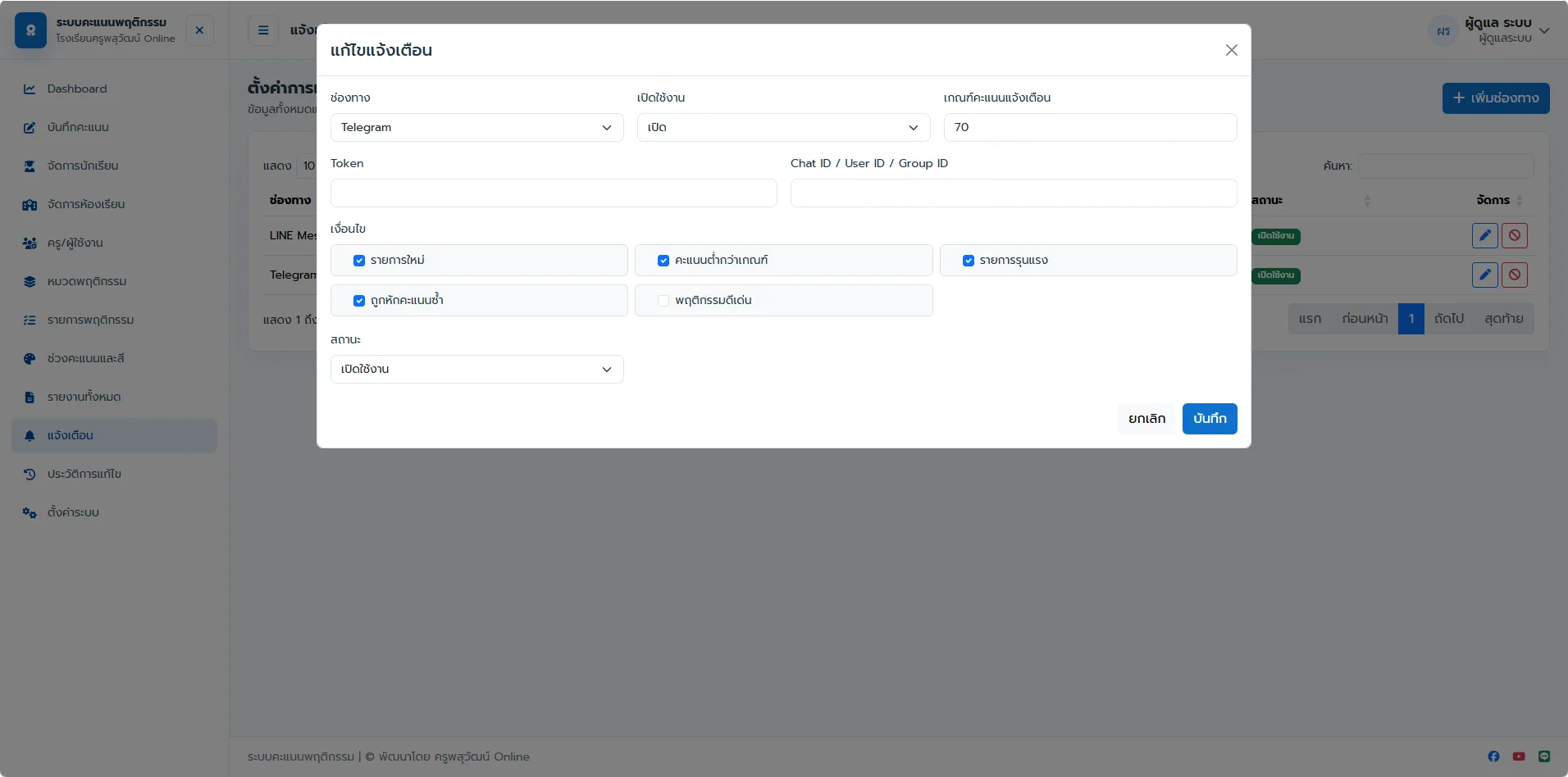Check the พฤติกรรมดีเด่น checkbox
Viewport: 1568px width, 777px height.
click(663, 301)
